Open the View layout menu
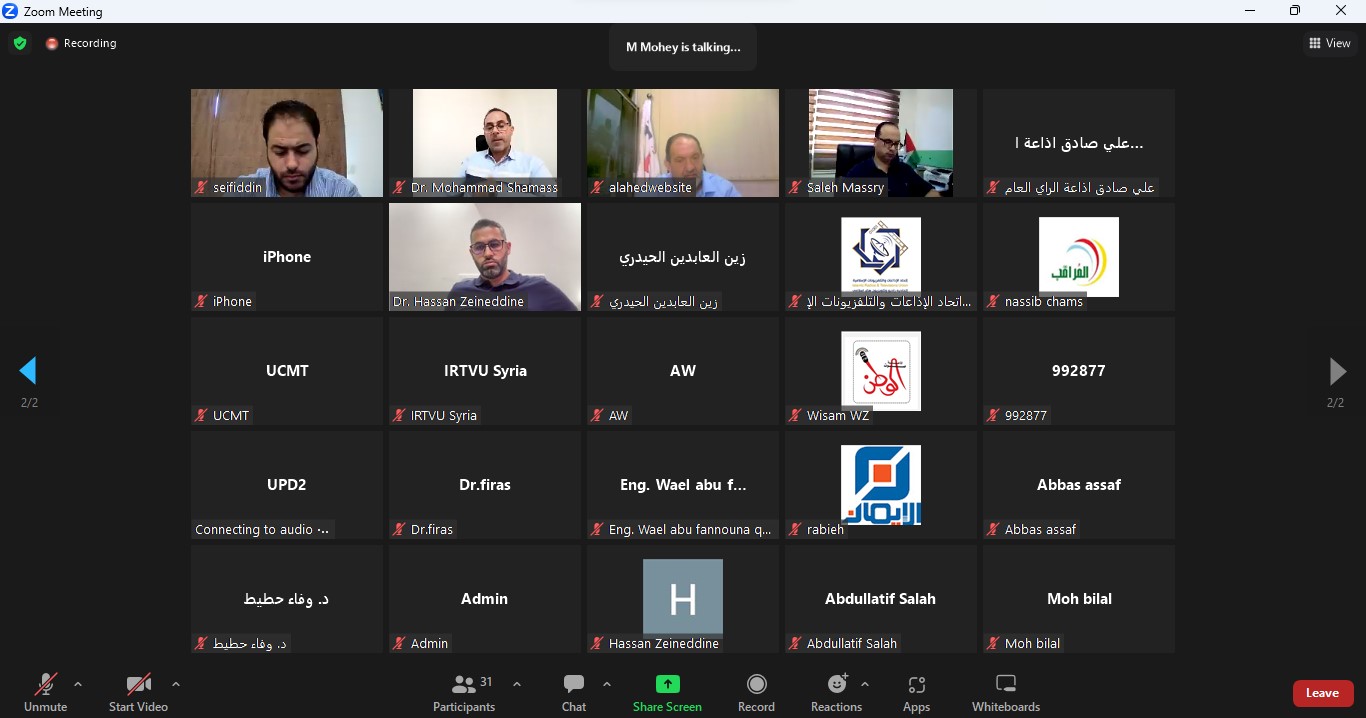The image size is (1366, 718). (1330, 43)
